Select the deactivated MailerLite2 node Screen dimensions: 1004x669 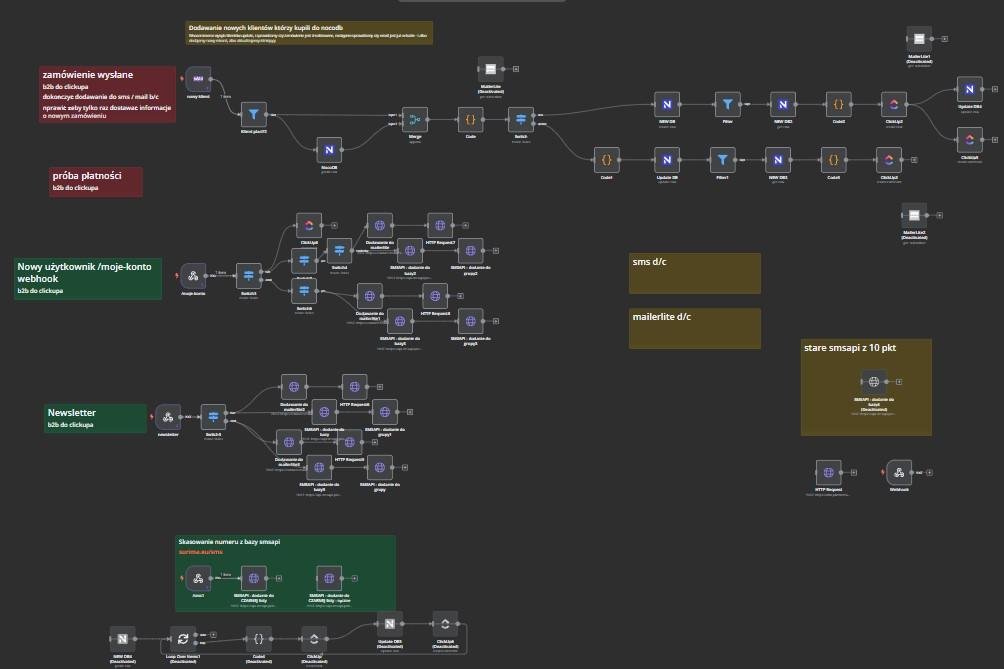click(x=914, y=216)
